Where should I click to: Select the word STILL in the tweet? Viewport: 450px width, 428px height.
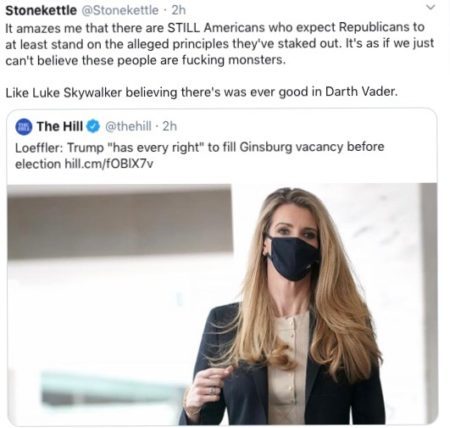pos(184,27)
